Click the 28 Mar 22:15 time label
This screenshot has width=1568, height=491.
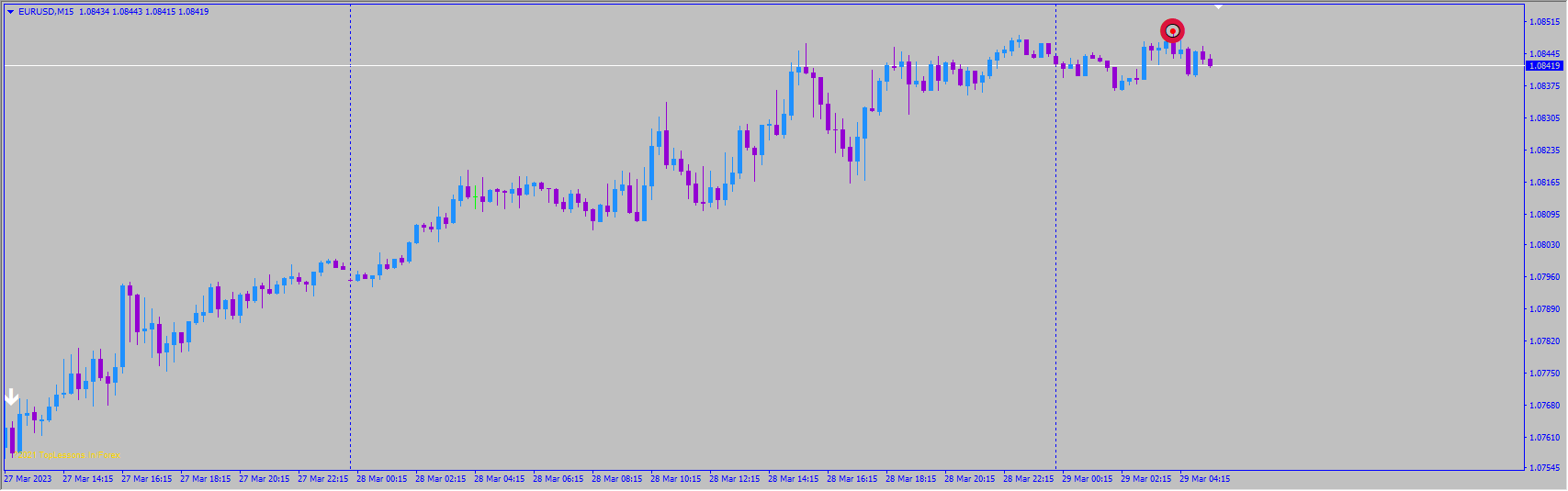click(x=1029, y=479)
